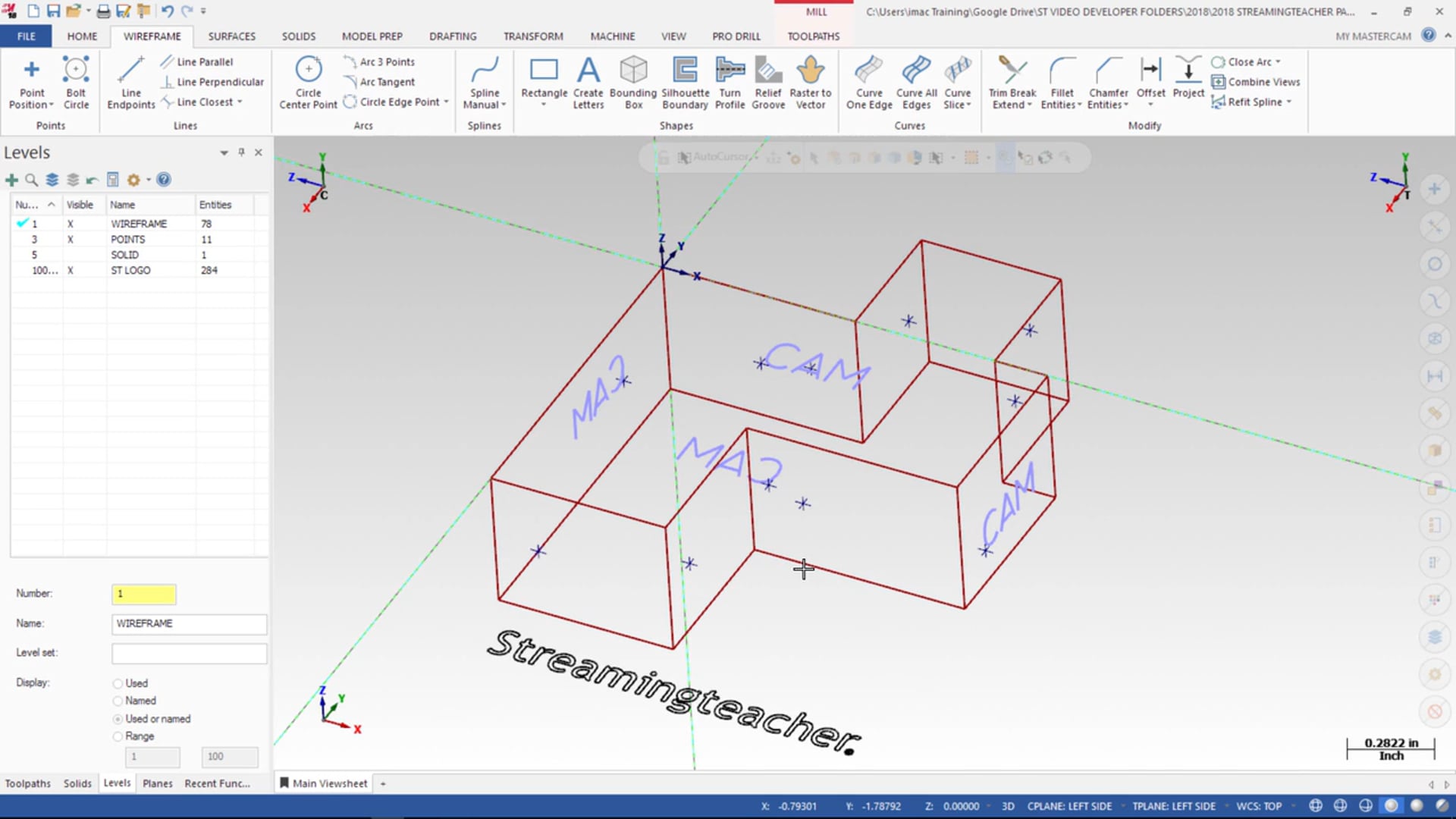The width and height of the screenshot is (1456, 819).
Task: Select the Used or named radio button
Action: (x=117, y=718)
